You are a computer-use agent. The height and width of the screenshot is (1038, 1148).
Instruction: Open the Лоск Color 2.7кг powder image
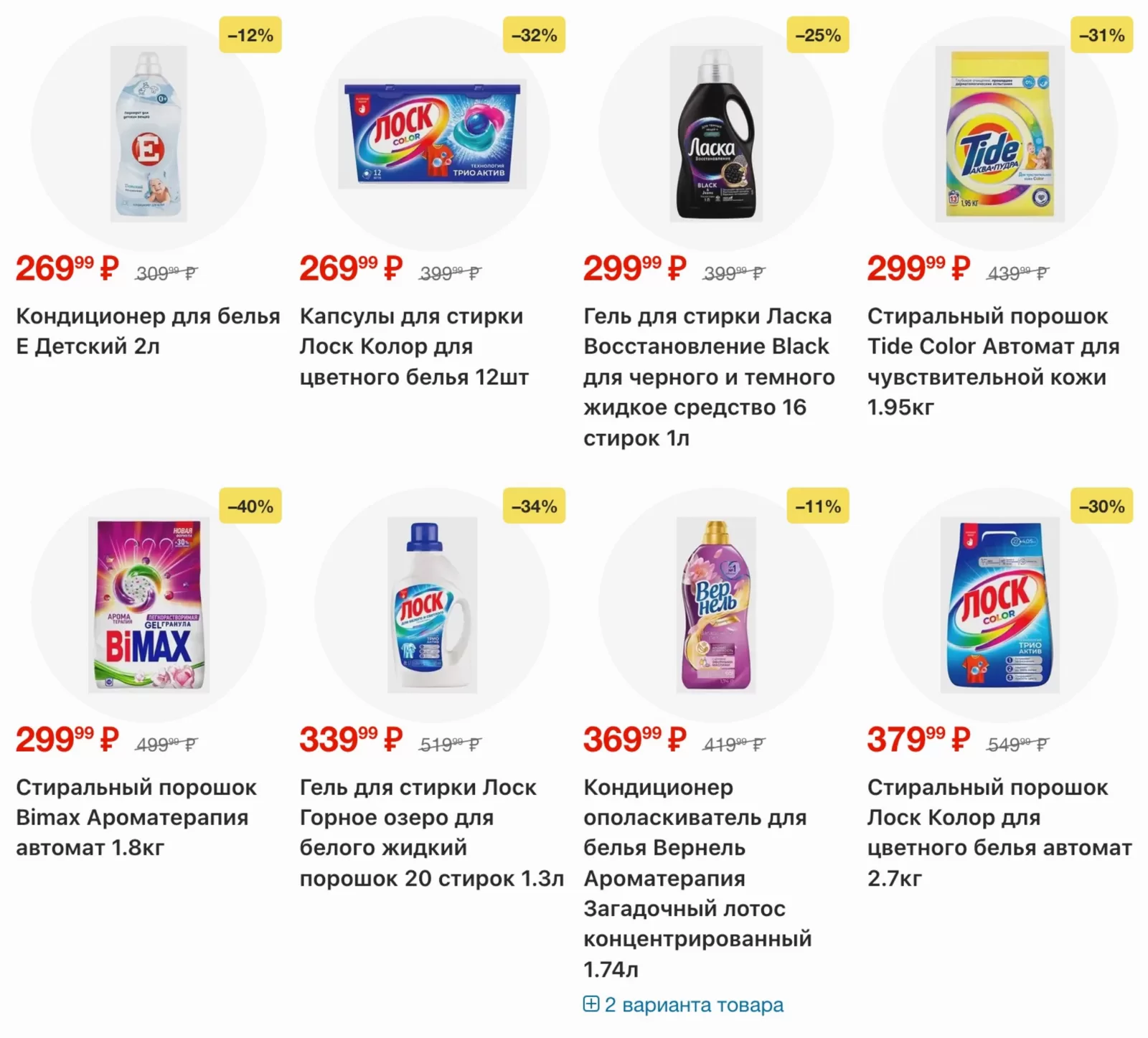(1000, 605)
